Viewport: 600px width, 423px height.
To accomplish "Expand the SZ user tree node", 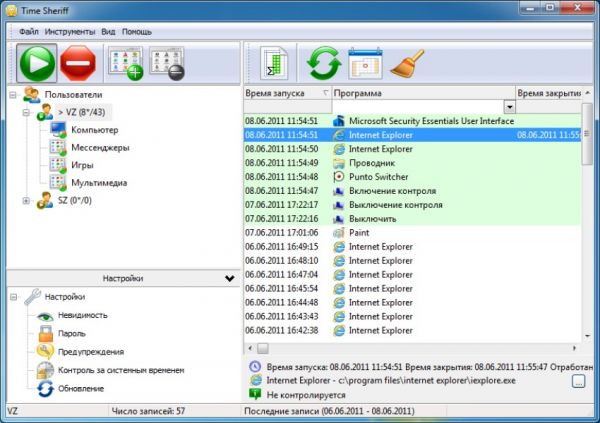I will [26, 201].
